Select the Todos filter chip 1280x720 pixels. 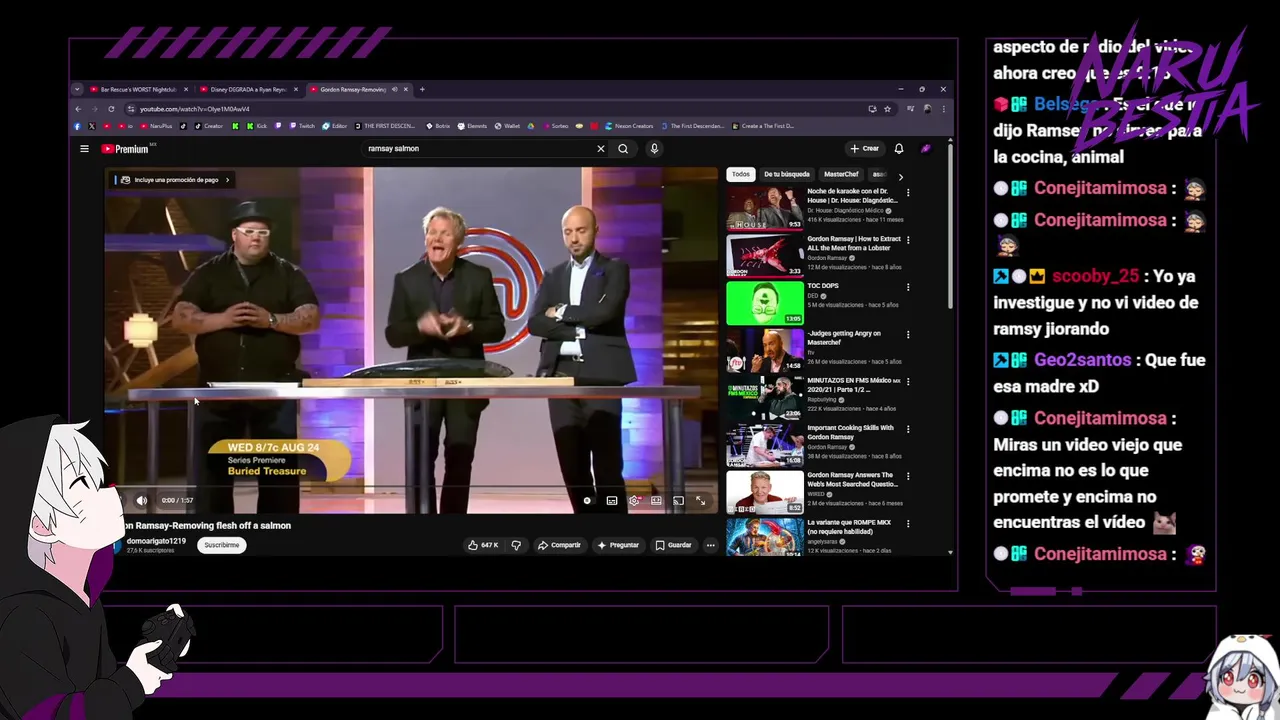(740, 174)
